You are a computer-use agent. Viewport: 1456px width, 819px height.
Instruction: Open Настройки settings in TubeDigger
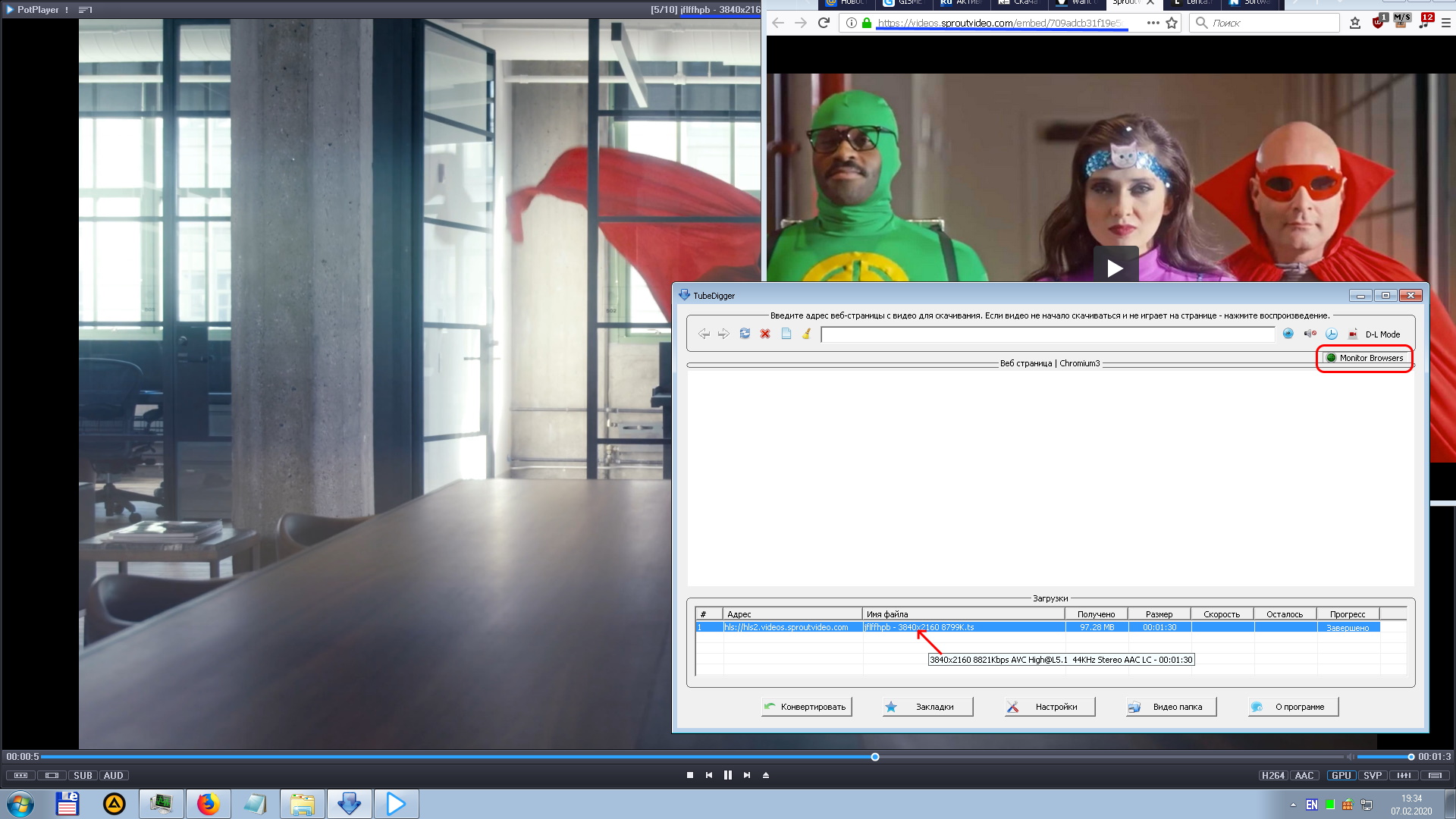point(1050,707)
